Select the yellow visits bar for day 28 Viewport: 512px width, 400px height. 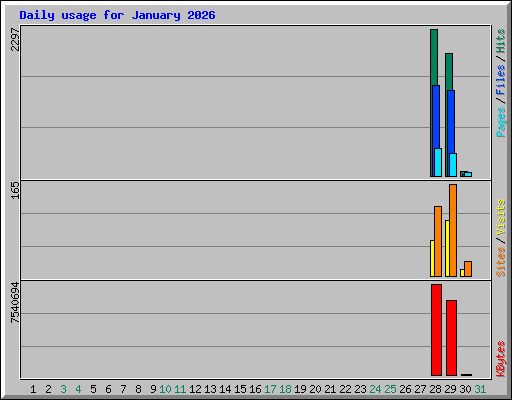click(x=432, y=258)
